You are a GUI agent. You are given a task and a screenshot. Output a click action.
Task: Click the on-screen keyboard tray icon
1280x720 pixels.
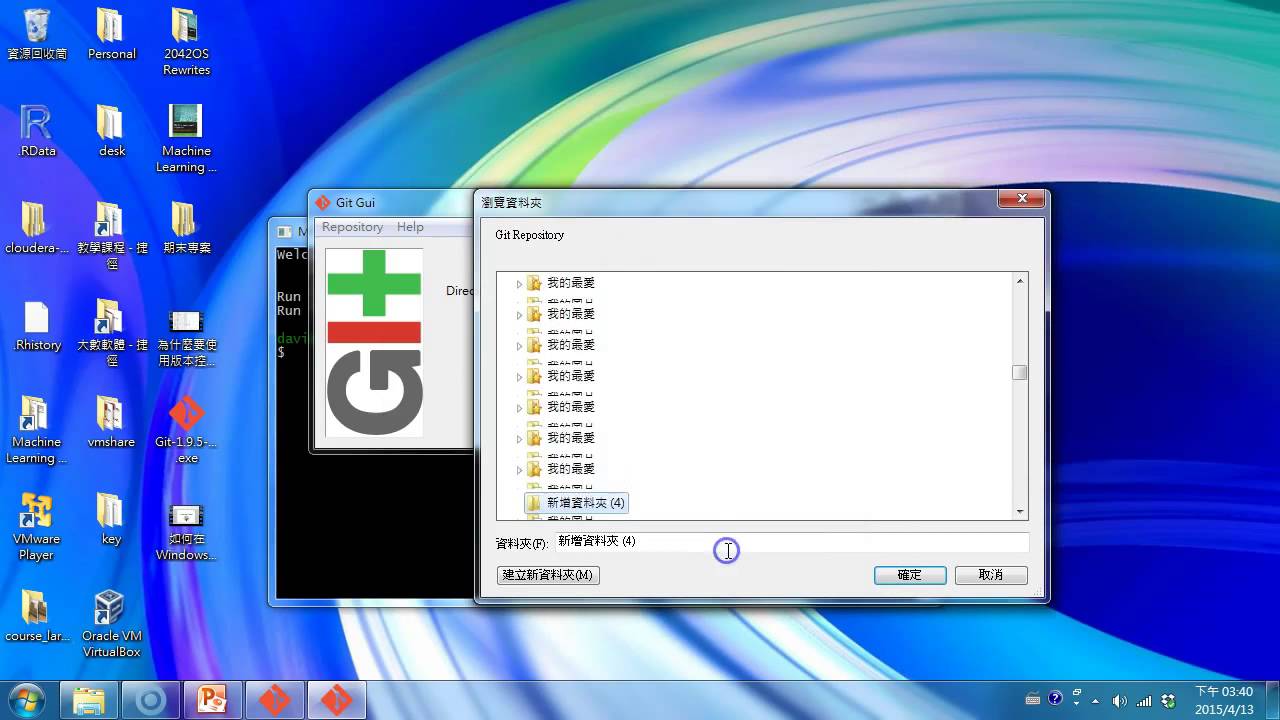coord(1033,699)
